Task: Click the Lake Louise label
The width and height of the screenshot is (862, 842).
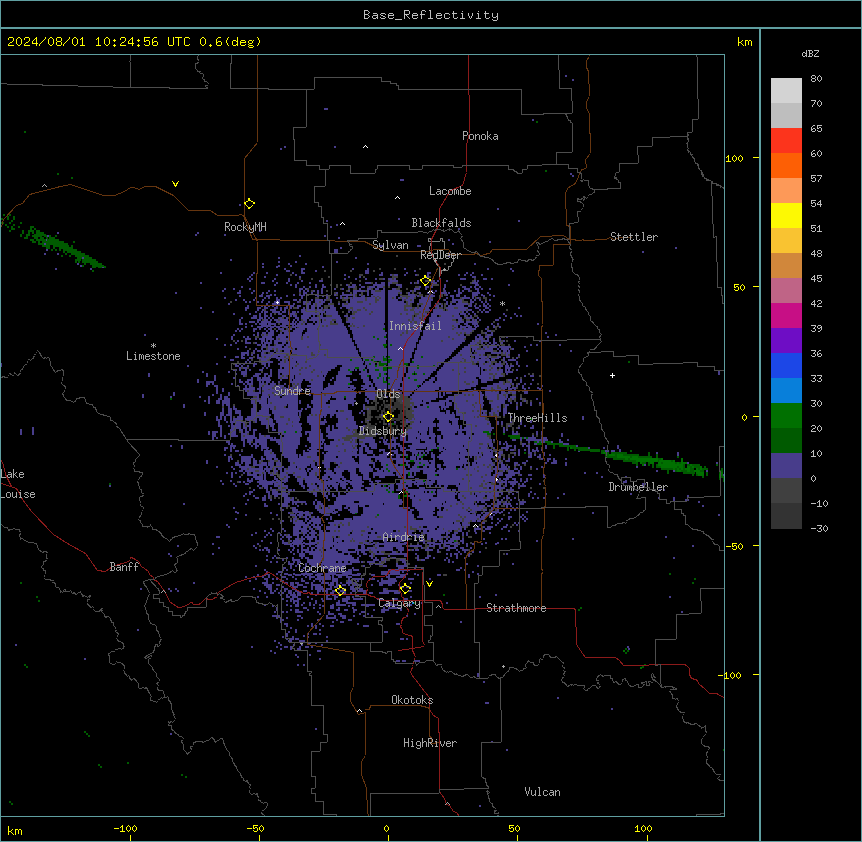Action: (18, 484)
